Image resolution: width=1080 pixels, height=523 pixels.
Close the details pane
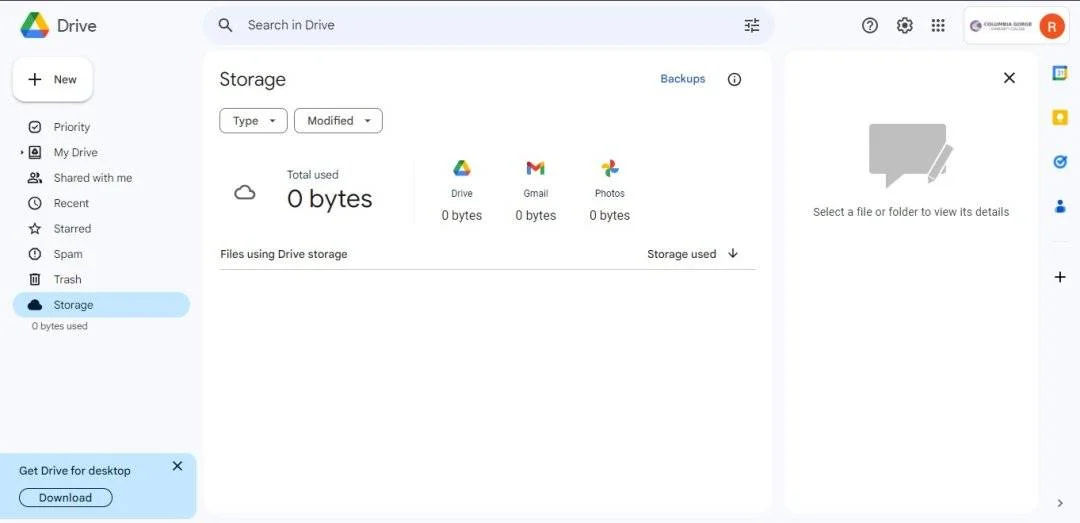(1009, 78)
